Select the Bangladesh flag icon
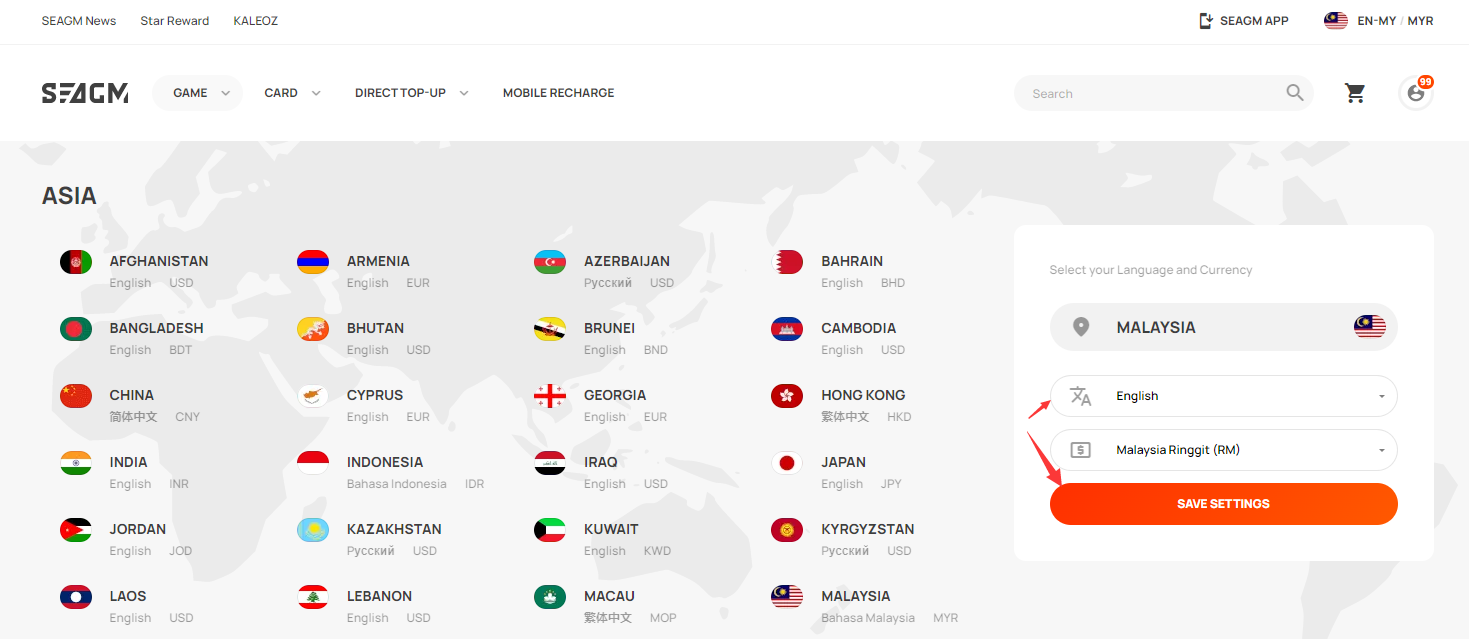Image resolution: width=1469 pixels, height=639 pixels. (x=76, y=329)
